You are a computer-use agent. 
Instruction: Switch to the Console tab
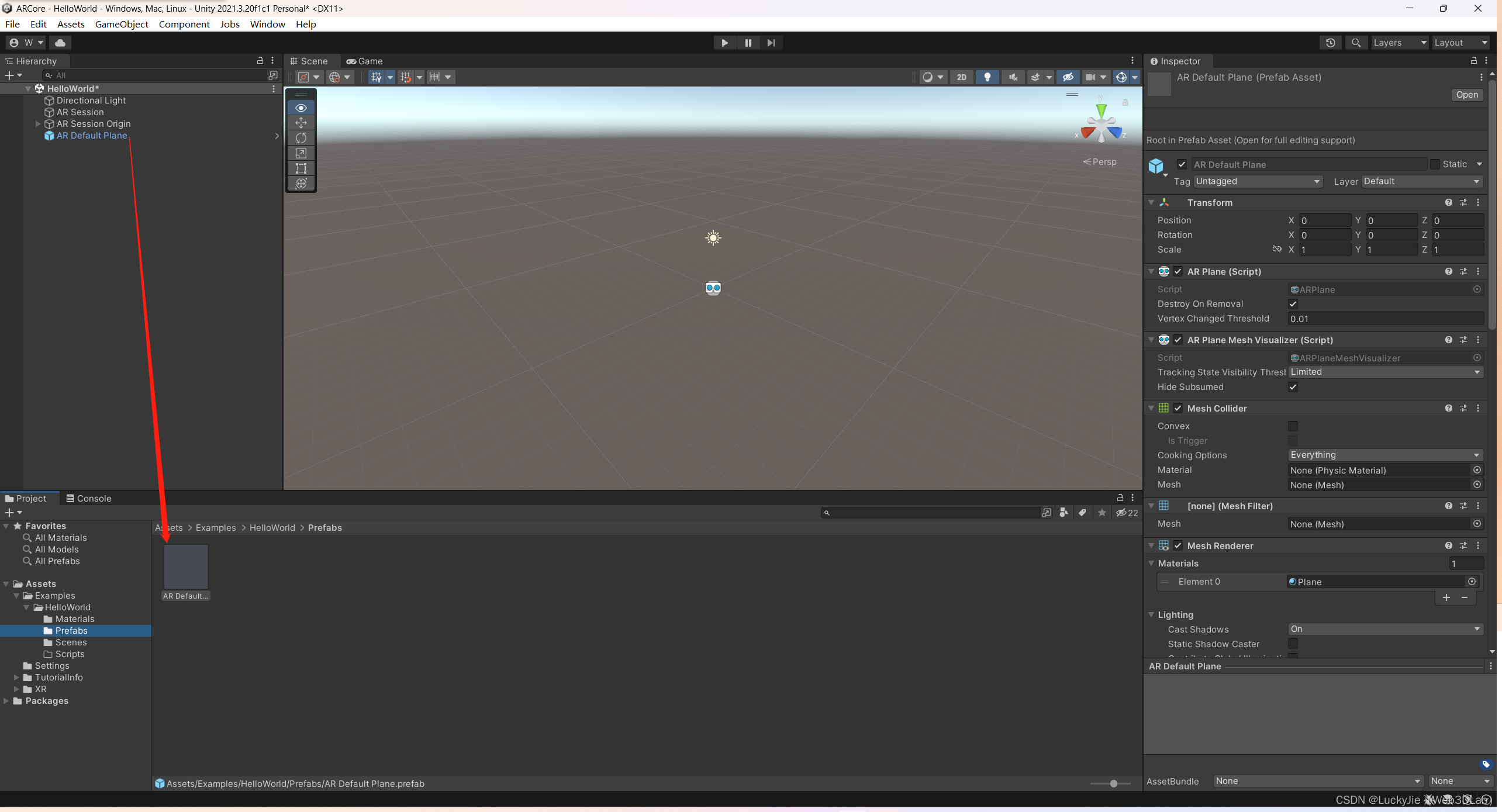coord(88,499)
